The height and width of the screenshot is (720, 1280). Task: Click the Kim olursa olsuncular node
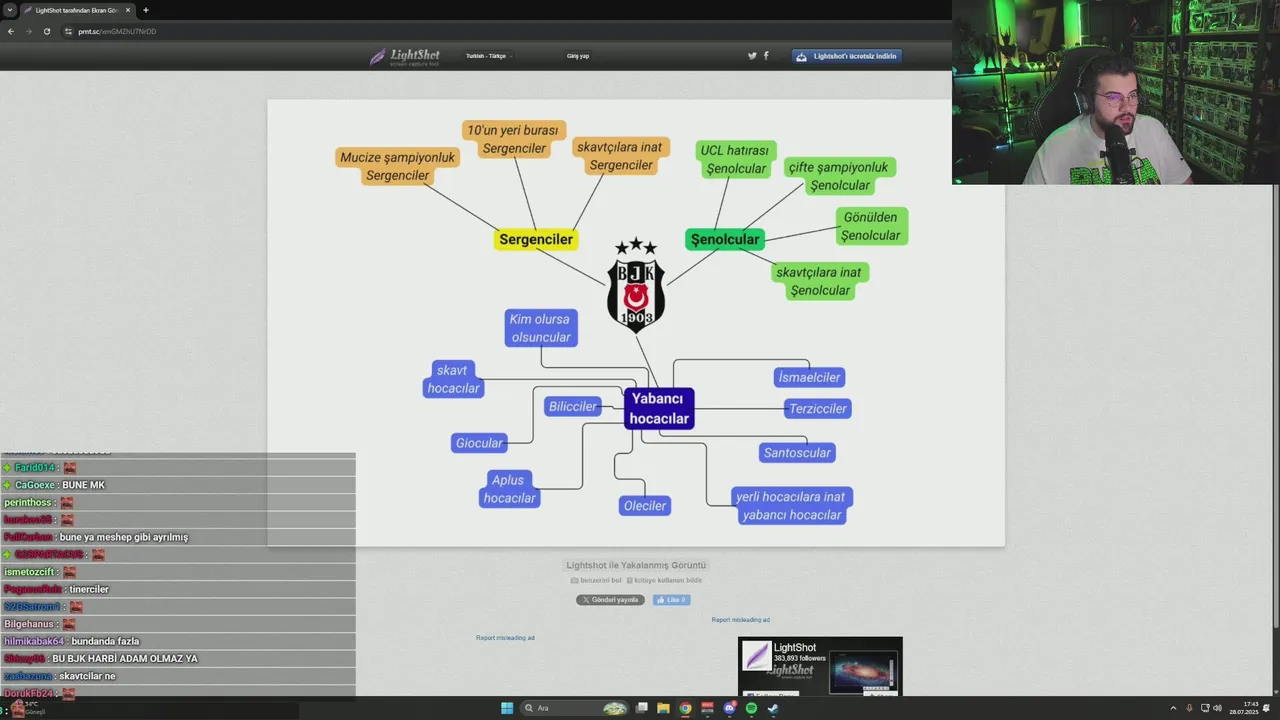pyautogui.click(x=540, y=328)
